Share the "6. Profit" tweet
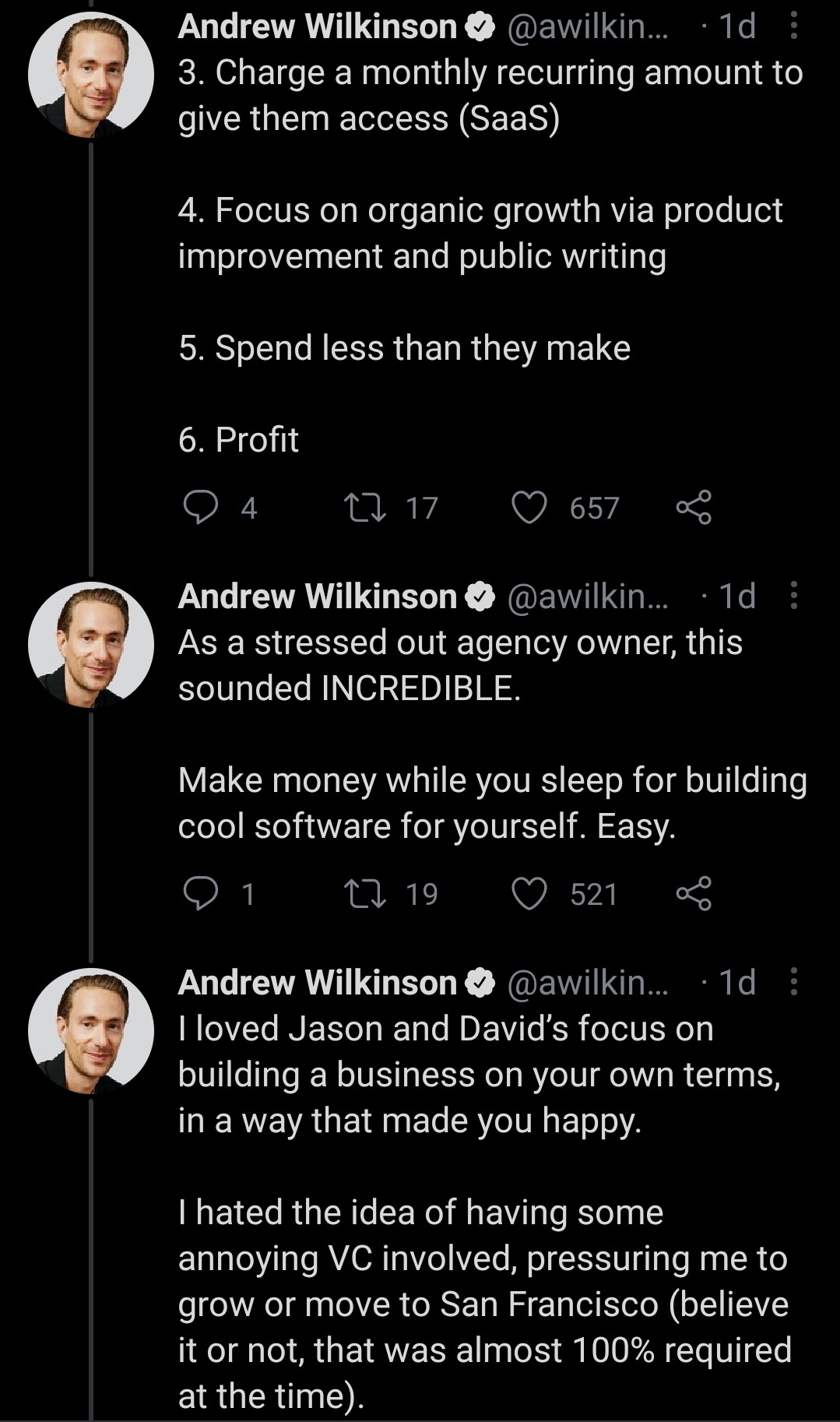This screenshot has width=840, height=1422. coord(693,507)
